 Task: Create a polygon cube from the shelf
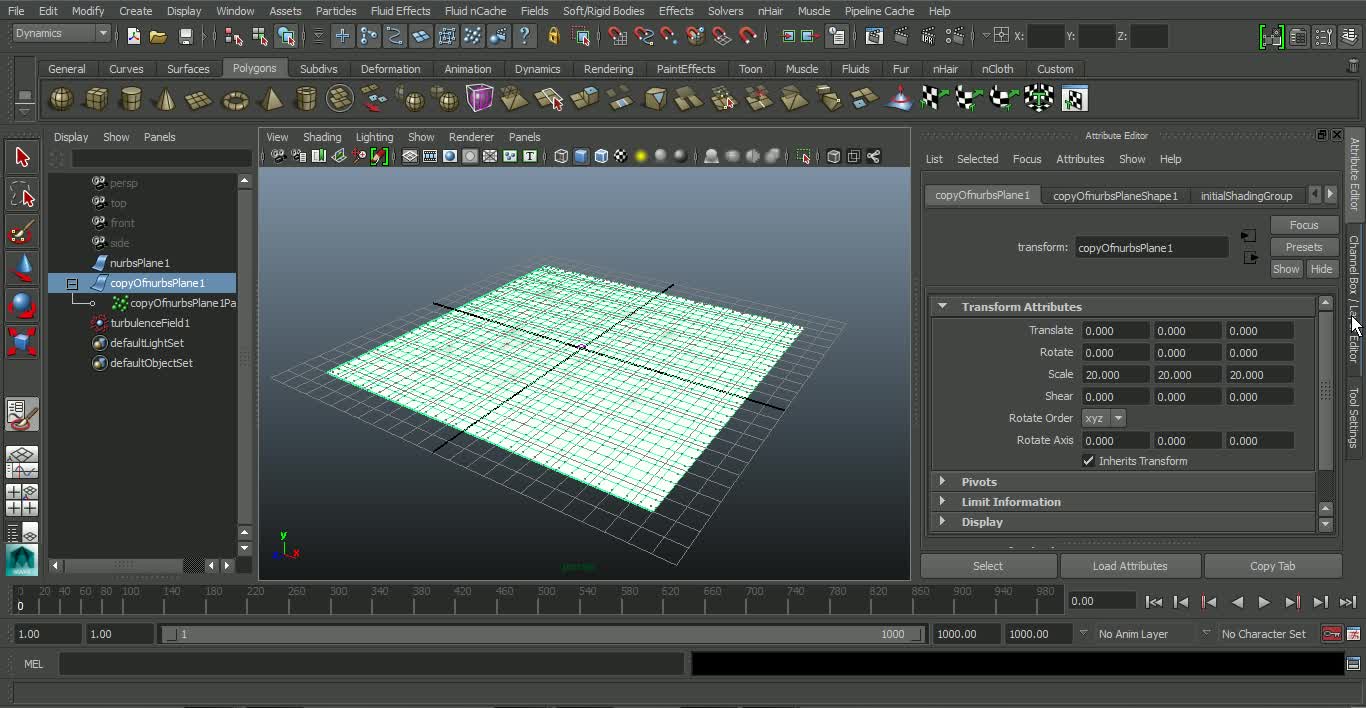click(97, 99)
